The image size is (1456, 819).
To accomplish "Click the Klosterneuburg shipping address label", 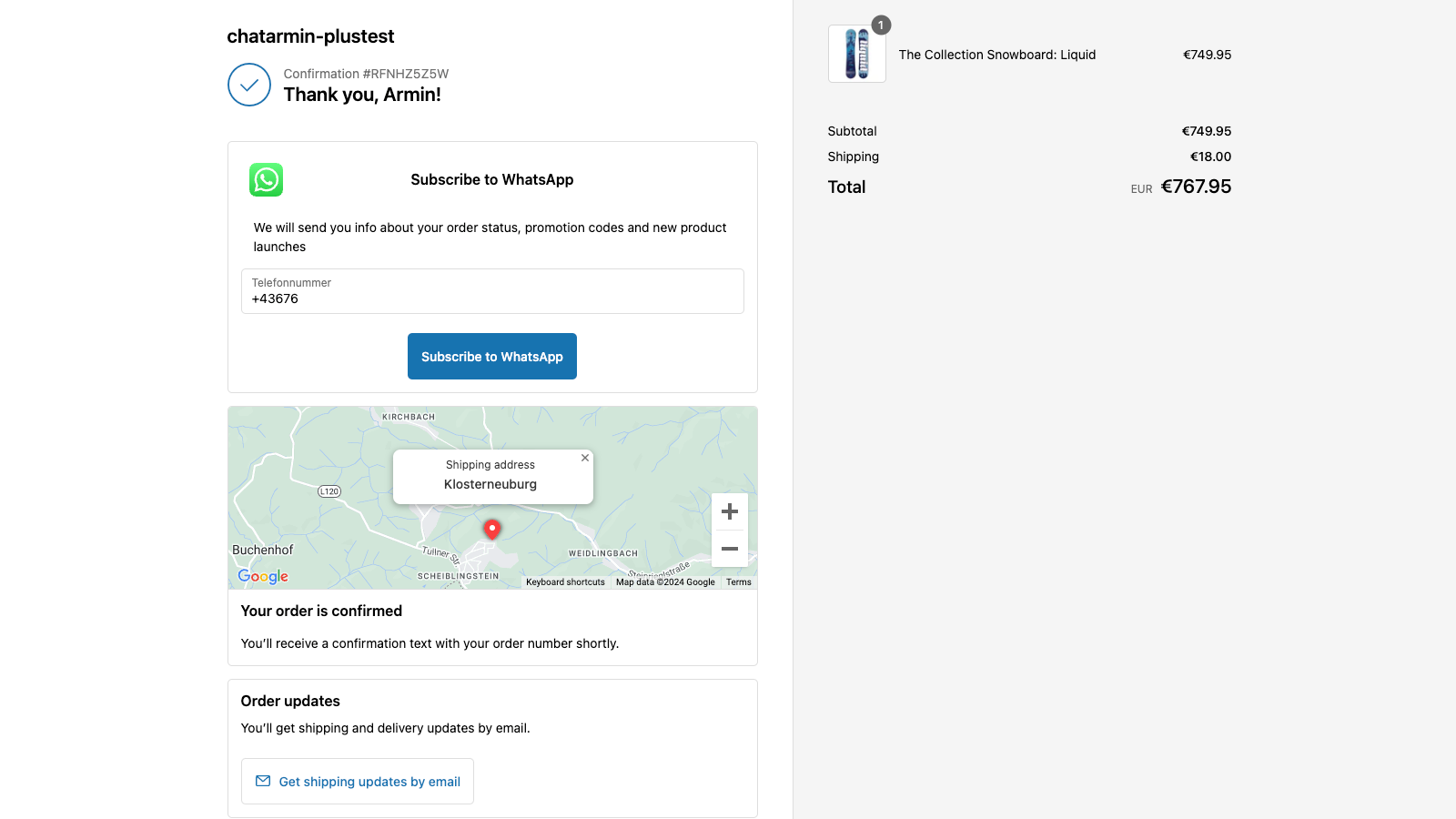I will 490,484.
